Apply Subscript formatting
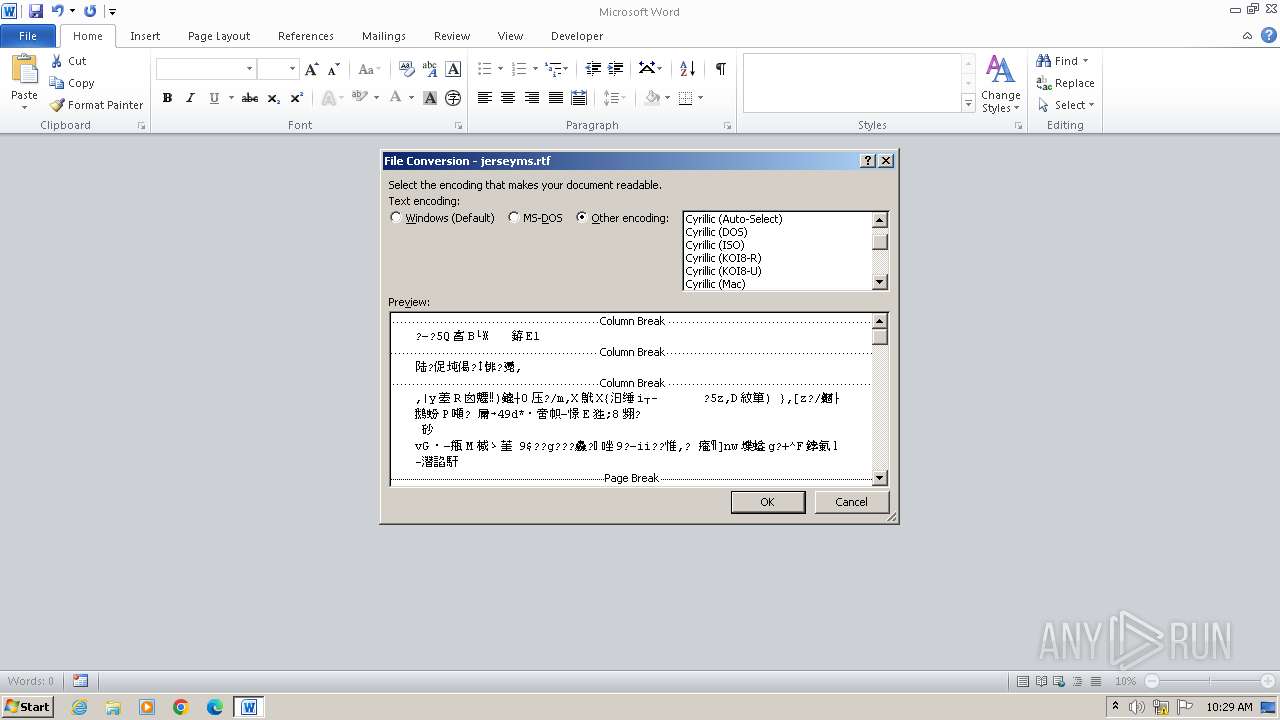 point(274,98)
